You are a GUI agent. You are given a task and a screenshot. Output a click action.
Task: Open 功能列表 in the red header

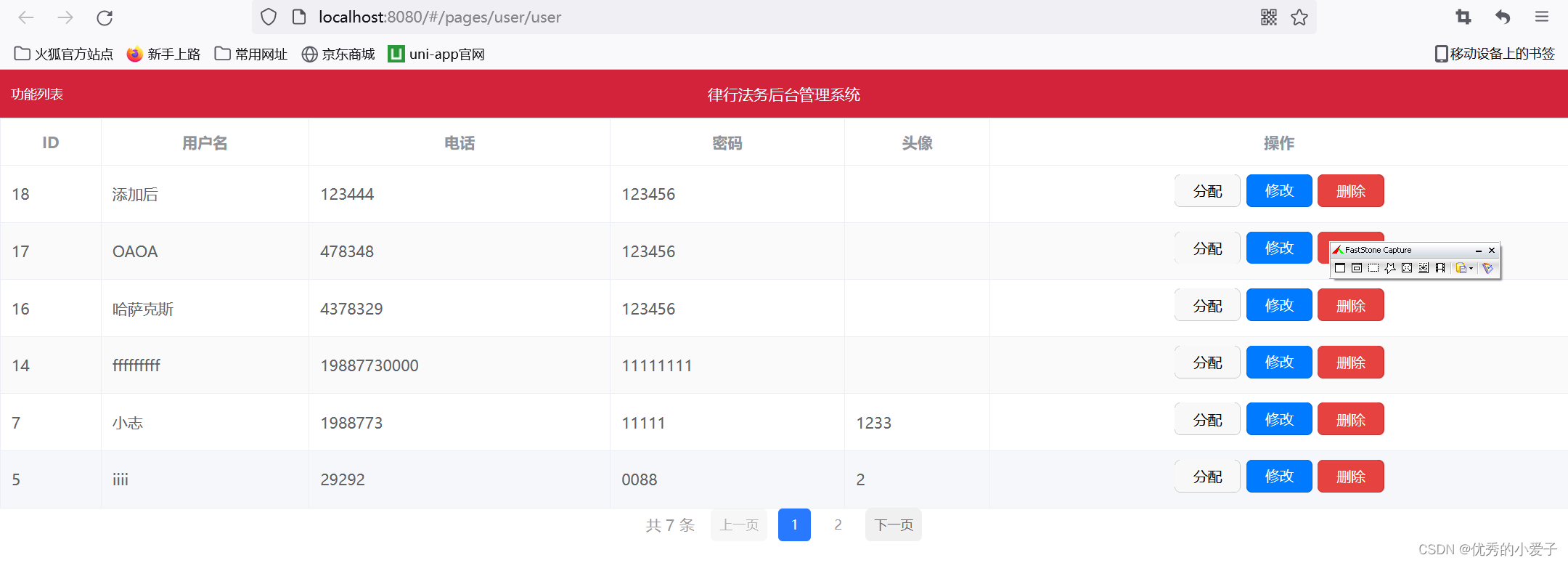37,94
